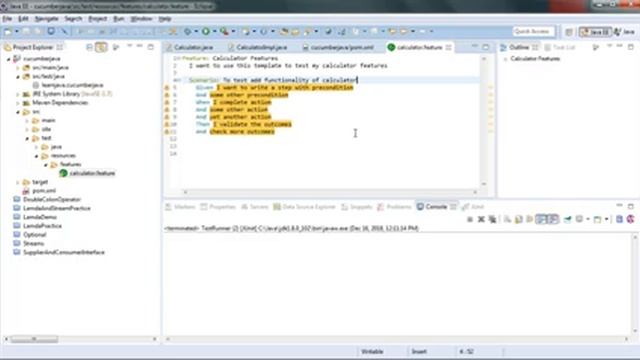
Task: Toggle Scroll Lock in the Console toolbar
Action: [x=519, y=220]
